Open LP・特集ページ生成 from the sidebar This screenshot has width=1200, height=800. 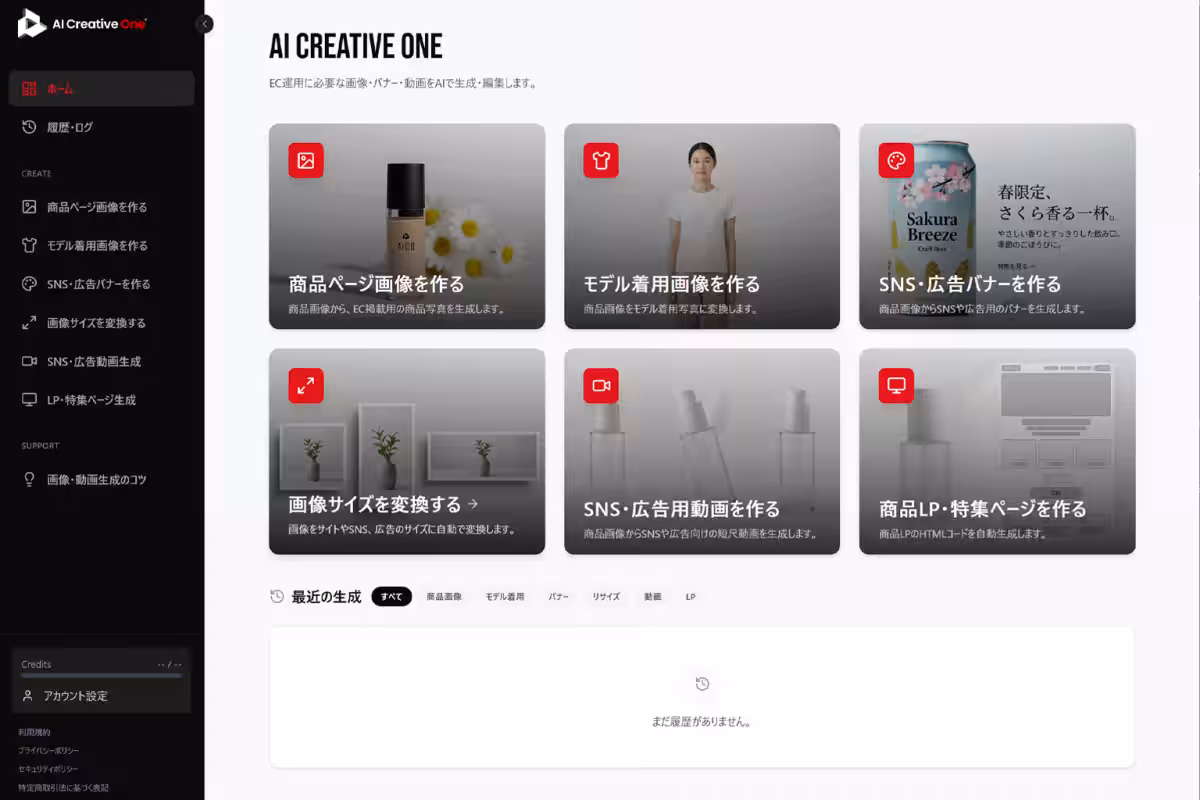[101, 400]
